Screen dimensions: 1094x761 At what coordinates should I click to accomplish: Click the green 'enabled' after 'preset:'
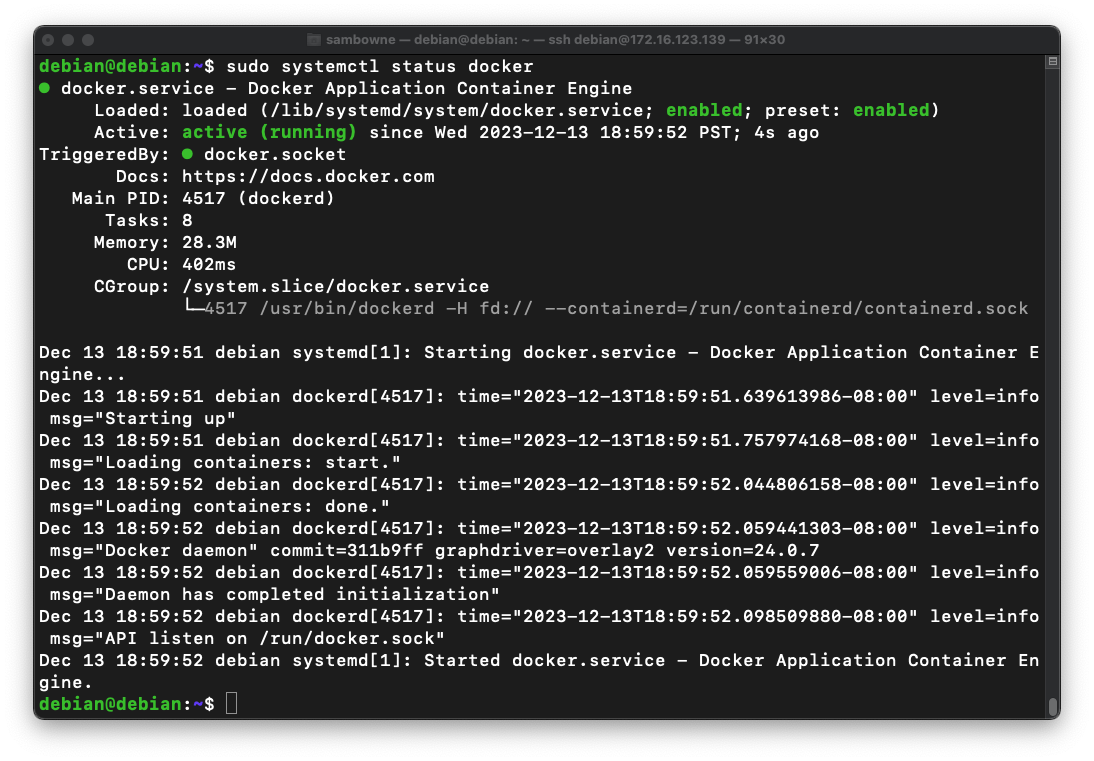[891, 110]
